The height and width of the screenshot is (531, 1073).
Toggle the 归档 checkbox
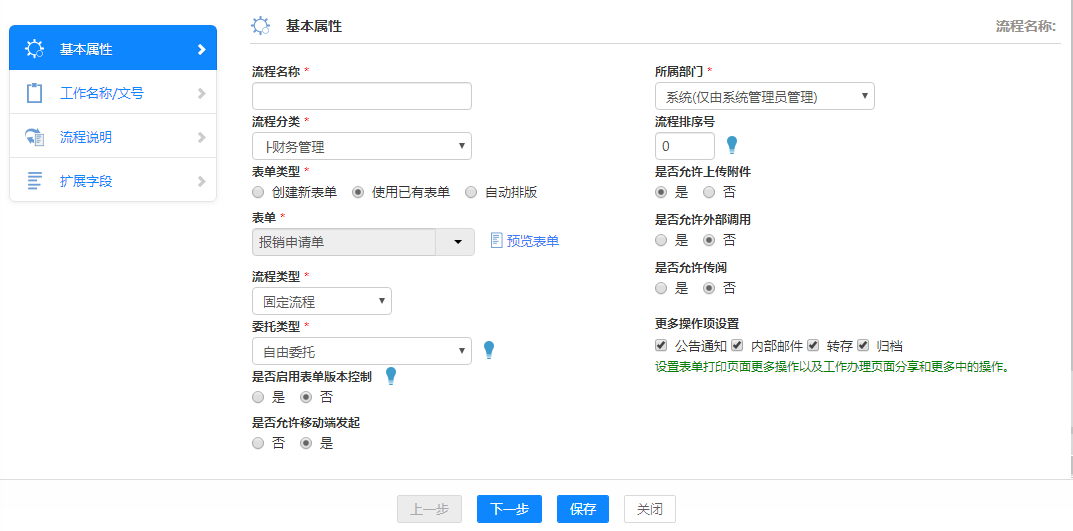click(x=863, y=345)
